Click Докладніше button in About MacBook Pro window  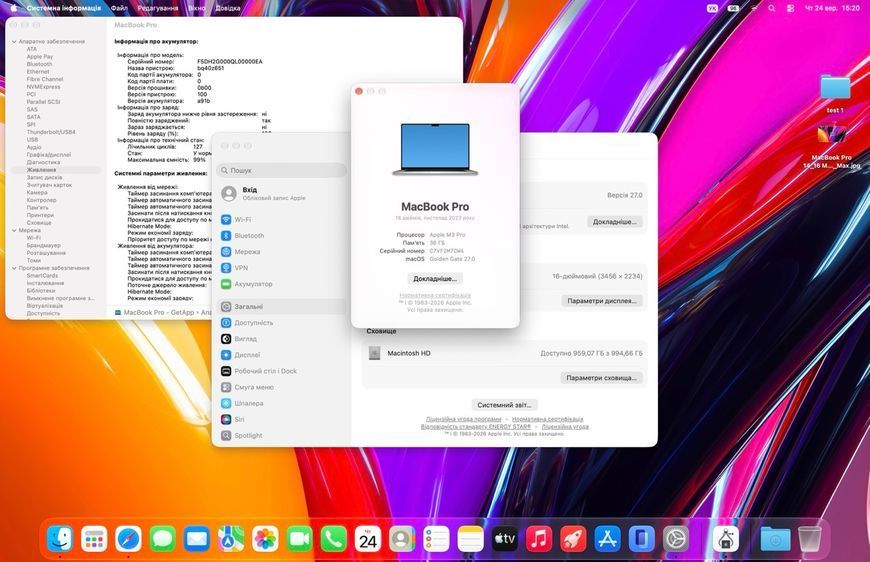coord(435,279)
